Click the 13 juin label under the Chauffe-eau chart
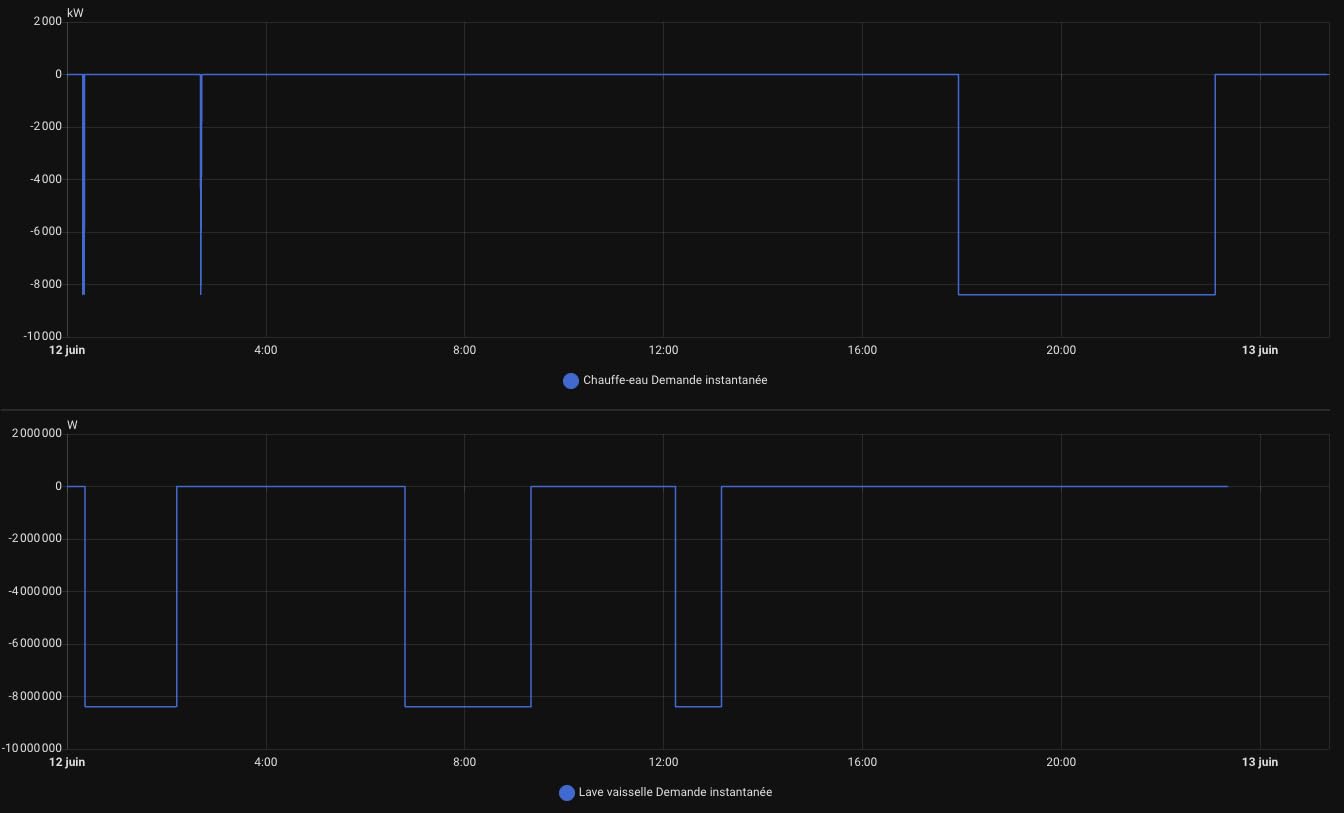The width and height of the screenshot is (1344, 813). (x=1260, y=350)
